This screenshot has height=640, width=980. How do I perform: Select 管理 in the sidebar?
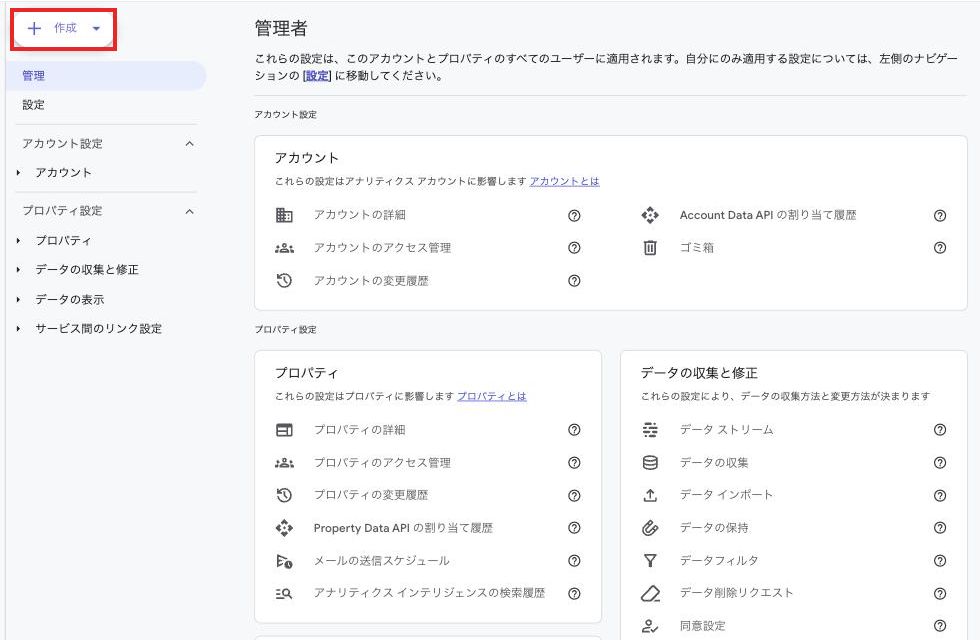click(x=106, y=76)
